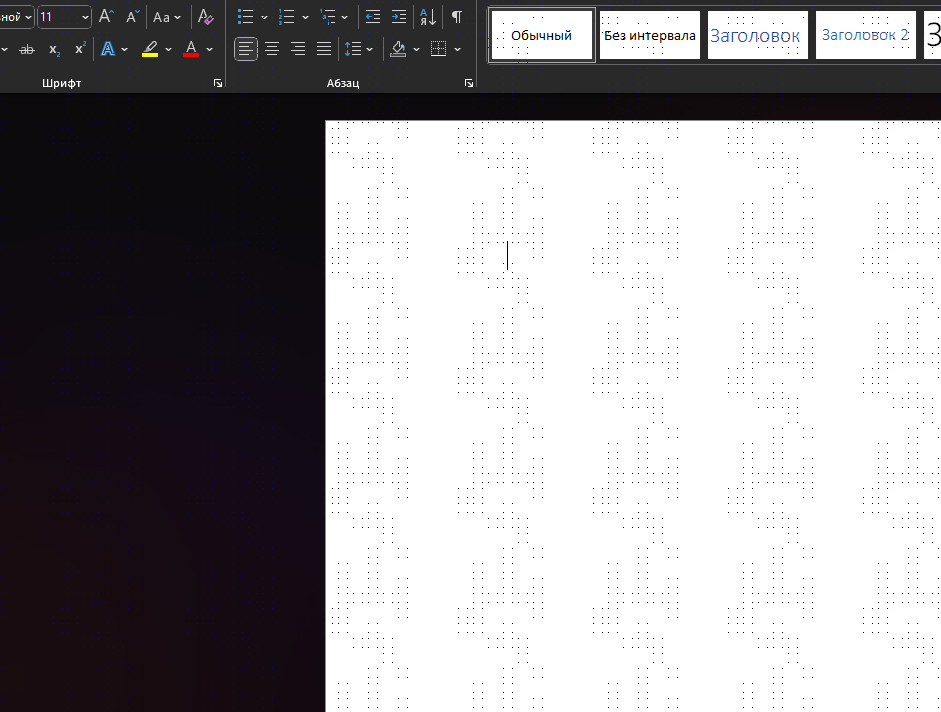This screenshot has width=941, height=712.
Task: Increase the paragraph indent
Action: pyautogui.click(x=399, y=17)
